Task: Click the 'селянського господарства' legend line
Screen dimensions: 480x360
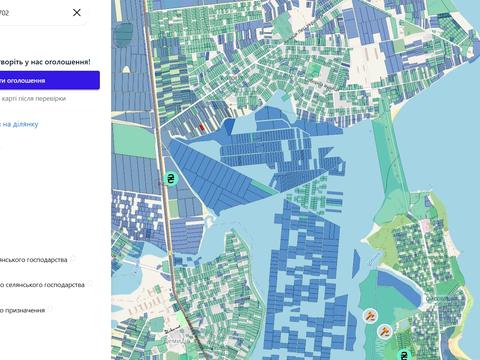Action: point(42,285)
